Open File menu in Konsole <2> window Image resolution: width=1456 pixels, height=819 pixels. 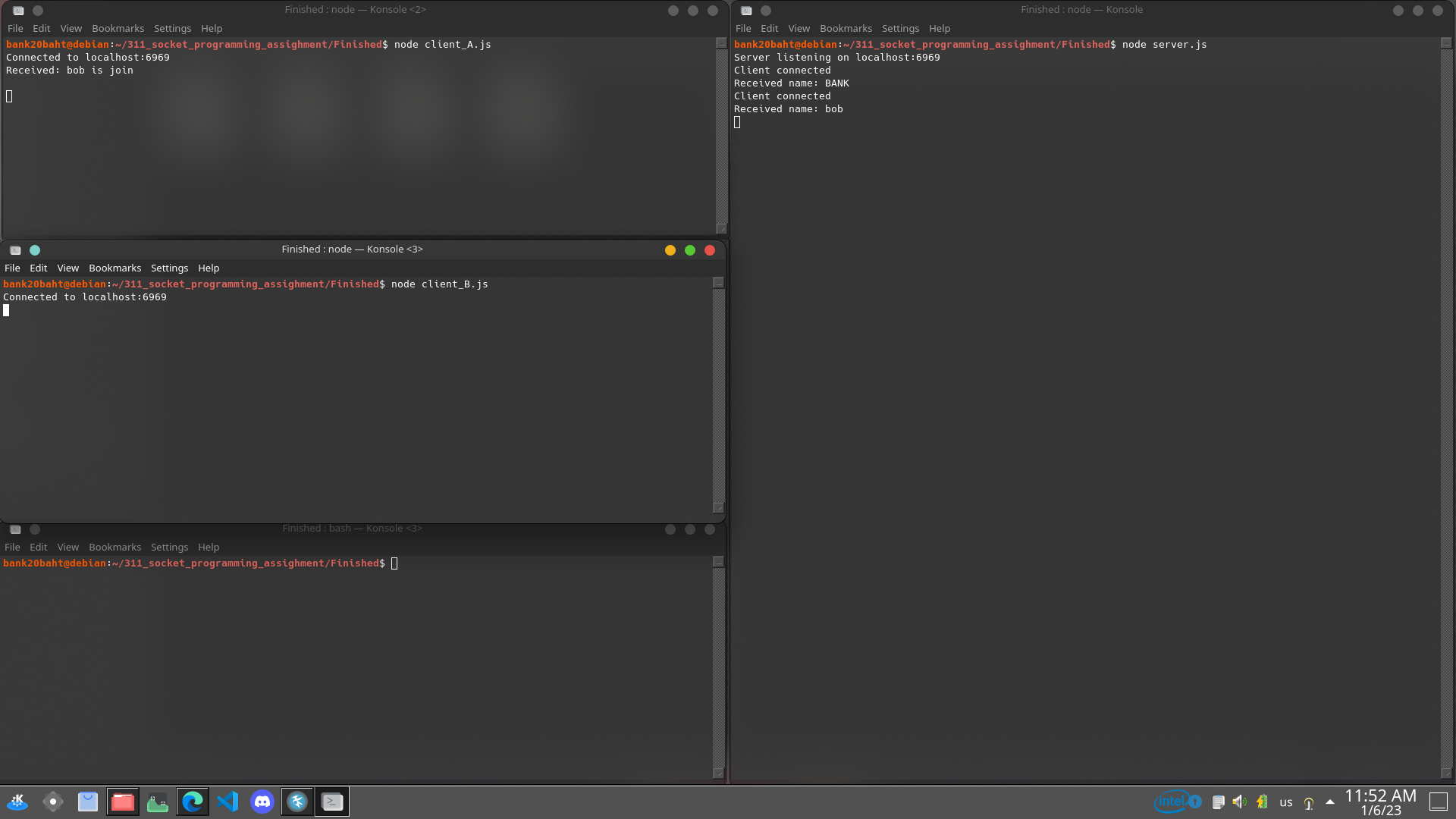(x=15, y=28)
